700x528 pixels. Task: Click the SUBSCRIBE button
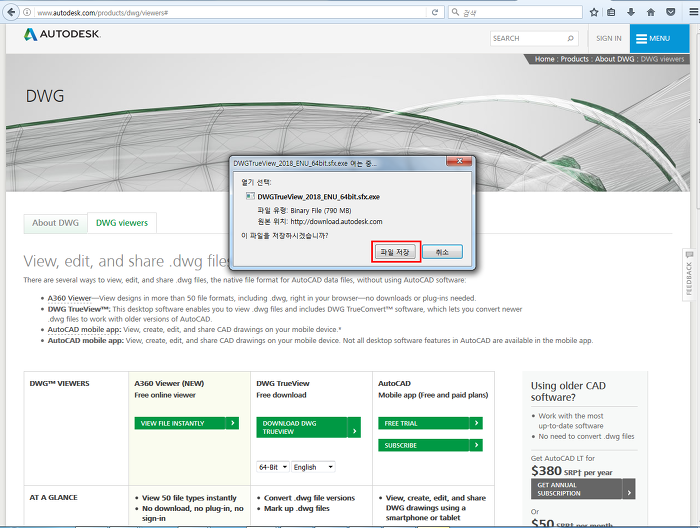(424, 445)
